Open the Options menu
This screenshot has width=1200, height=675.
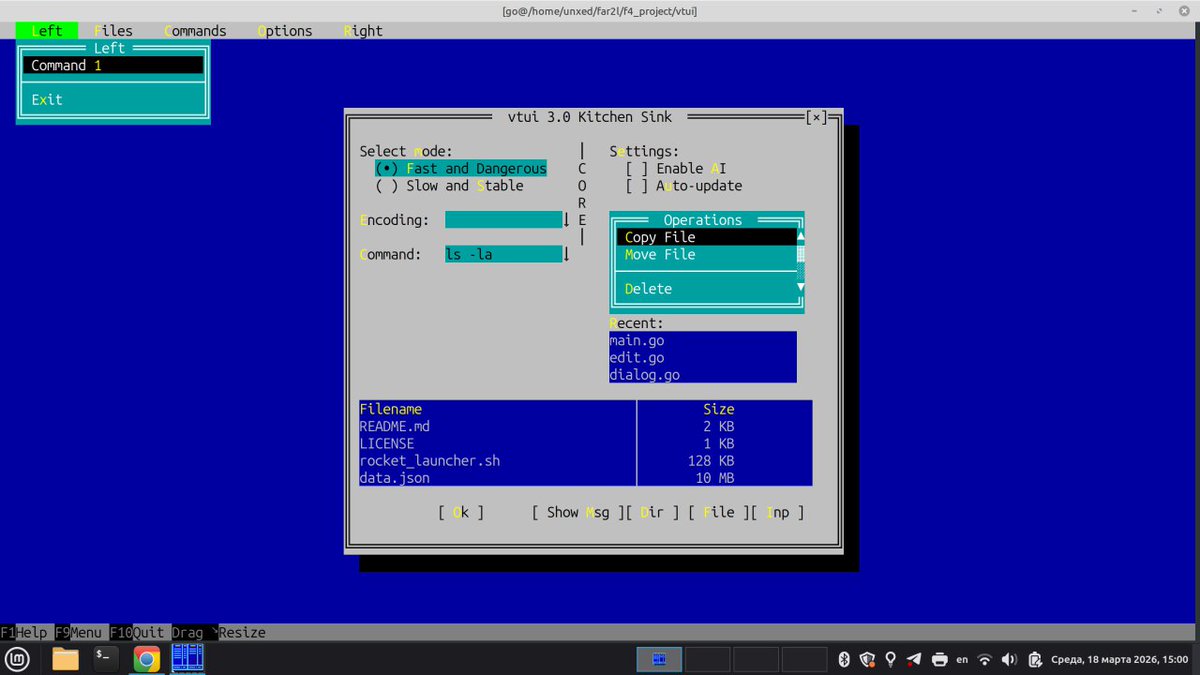click(x=285, y=31)
